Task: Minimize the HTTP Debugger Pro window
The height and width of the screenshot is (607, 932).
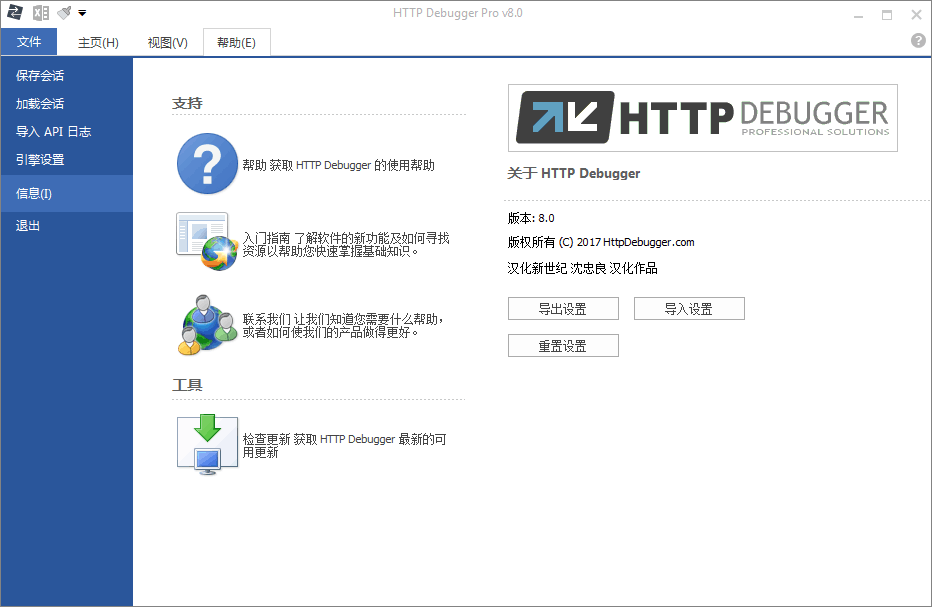Action: [x=858, y=15]
